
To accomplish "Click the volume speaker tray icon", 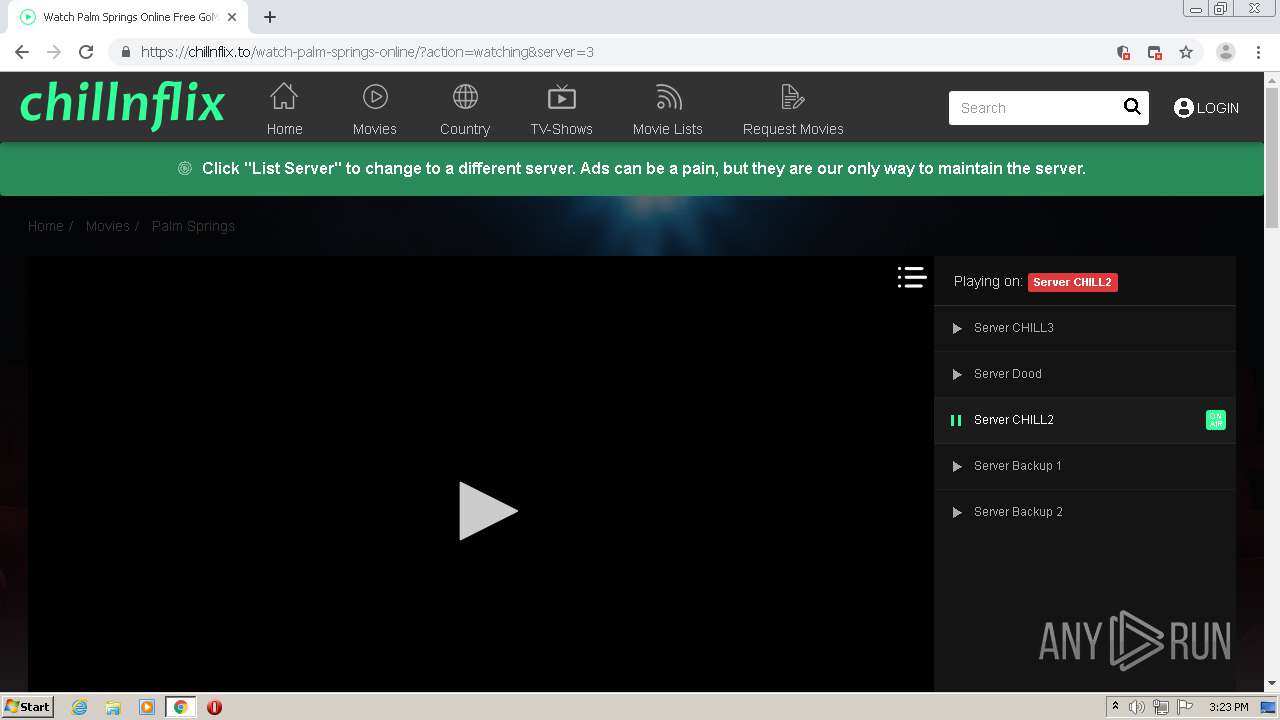I will coord(1137,707).
